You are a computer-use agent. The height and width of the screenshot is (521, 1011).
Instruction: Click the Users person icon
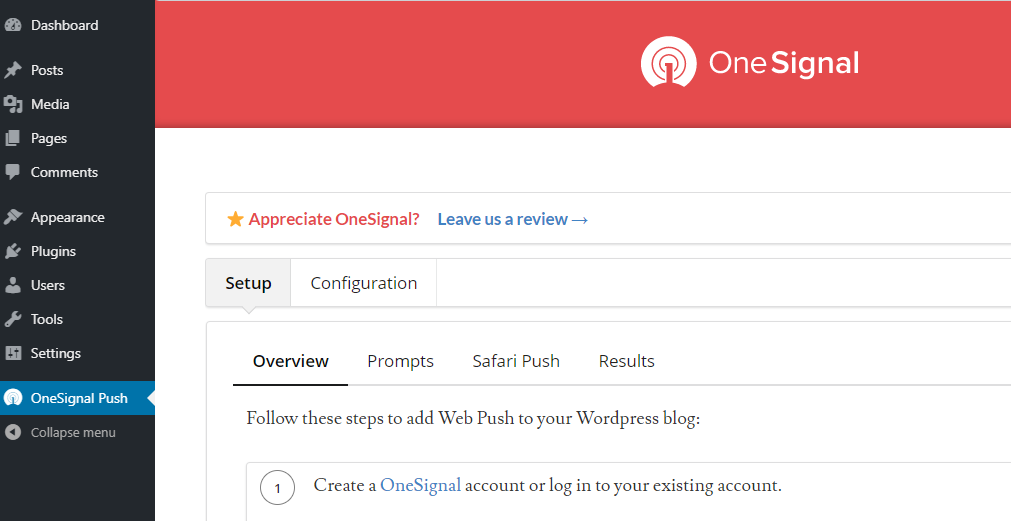[x=13, y=285]
